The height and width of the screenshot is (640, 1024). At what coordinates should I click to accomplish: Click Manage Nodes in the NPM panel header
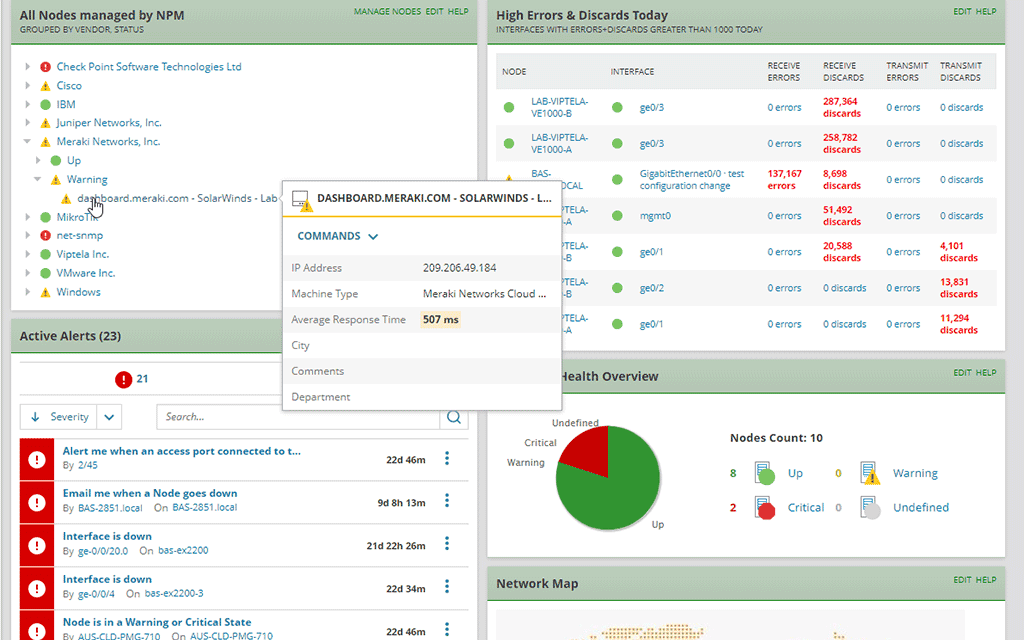[387, 11]
